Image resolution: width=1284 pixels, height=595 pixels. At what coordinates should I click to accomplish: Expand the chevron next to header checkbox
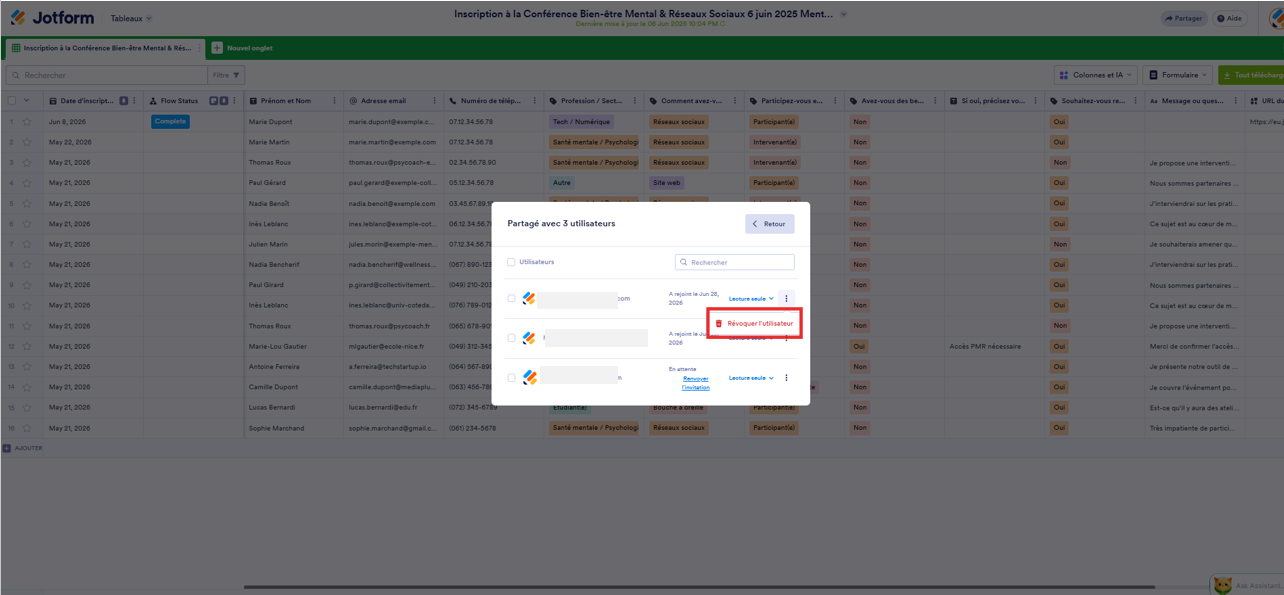(x=26, y=100)
